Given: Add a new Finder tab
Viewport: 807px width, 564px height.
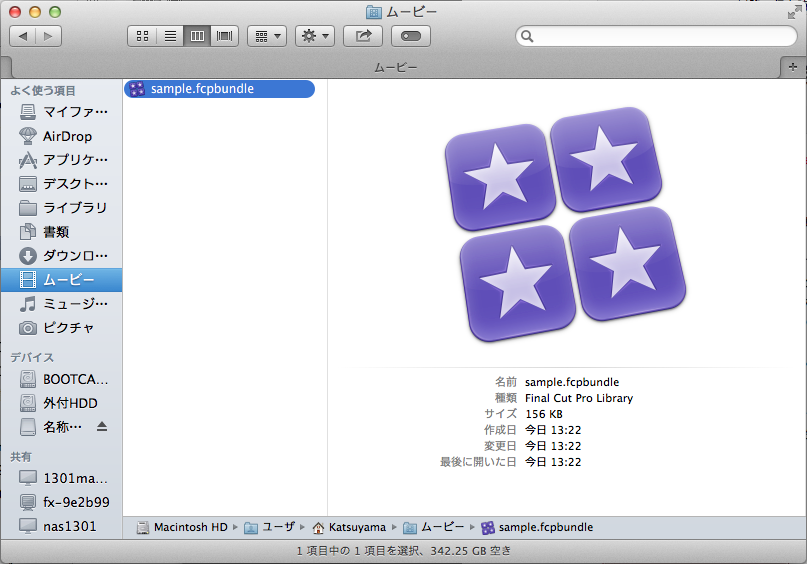Looking at the screenshot, I should (793, 67).
